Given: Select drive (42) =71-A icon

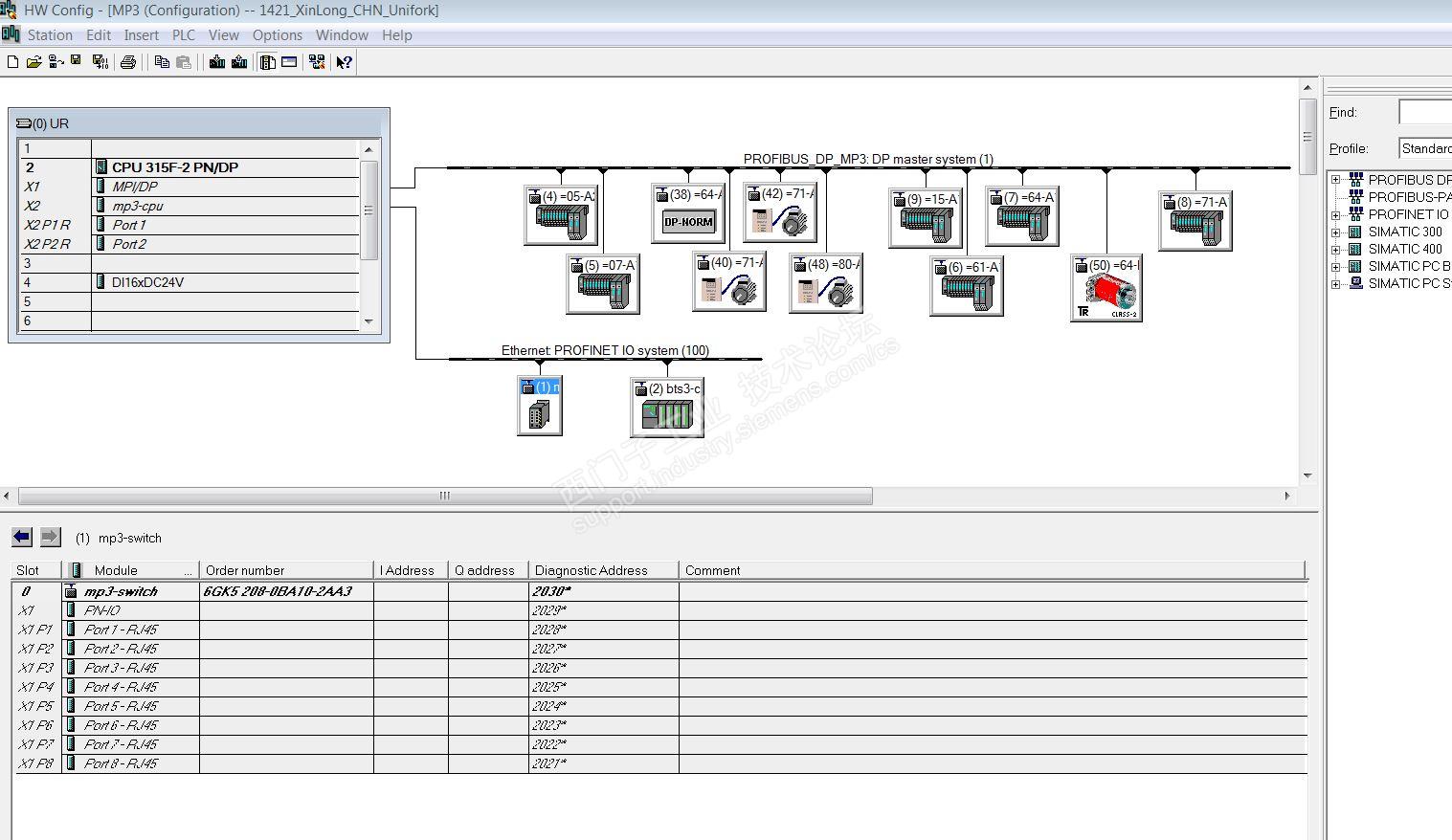Looking at the screenshot, I should 780,212.
